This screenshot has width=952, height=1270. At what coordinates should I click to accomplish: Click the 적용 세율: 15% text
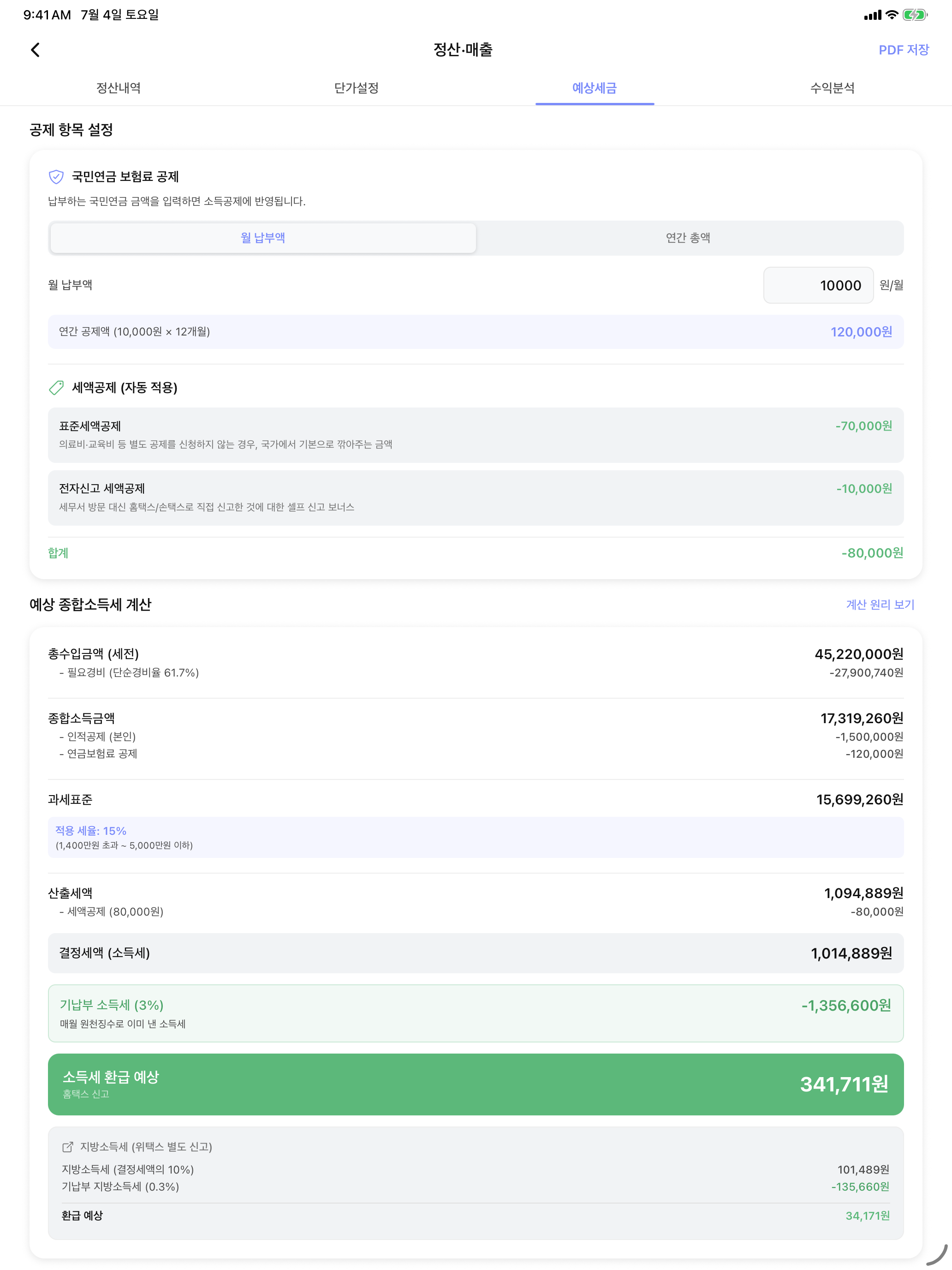point(91,831)
